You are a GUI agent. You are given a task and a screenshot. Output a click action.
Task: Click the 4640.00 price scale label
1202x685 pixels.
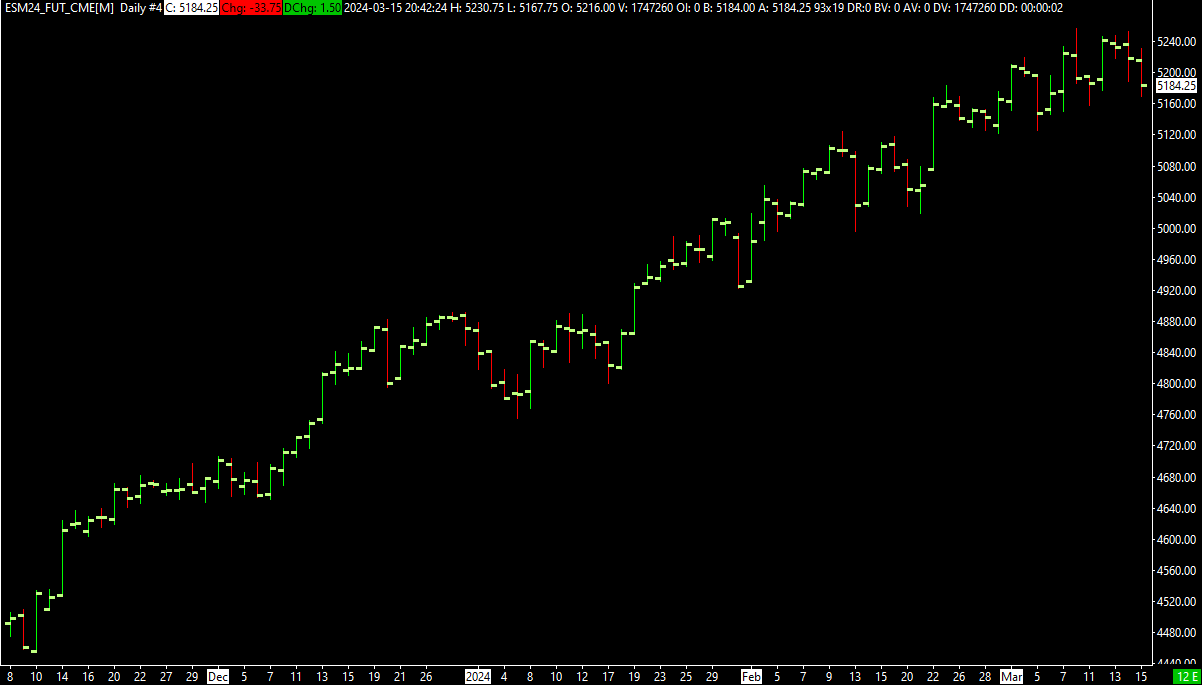pos(1177,509)
